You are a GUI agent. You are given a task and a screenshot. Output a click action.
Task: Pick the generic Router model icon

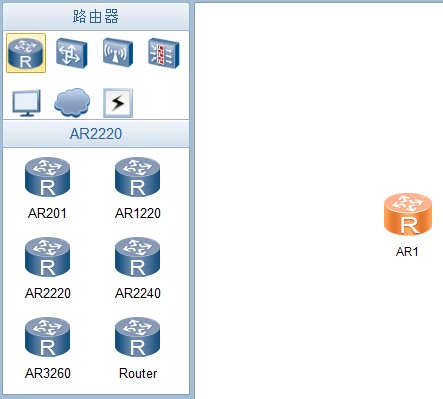(137, 337)
